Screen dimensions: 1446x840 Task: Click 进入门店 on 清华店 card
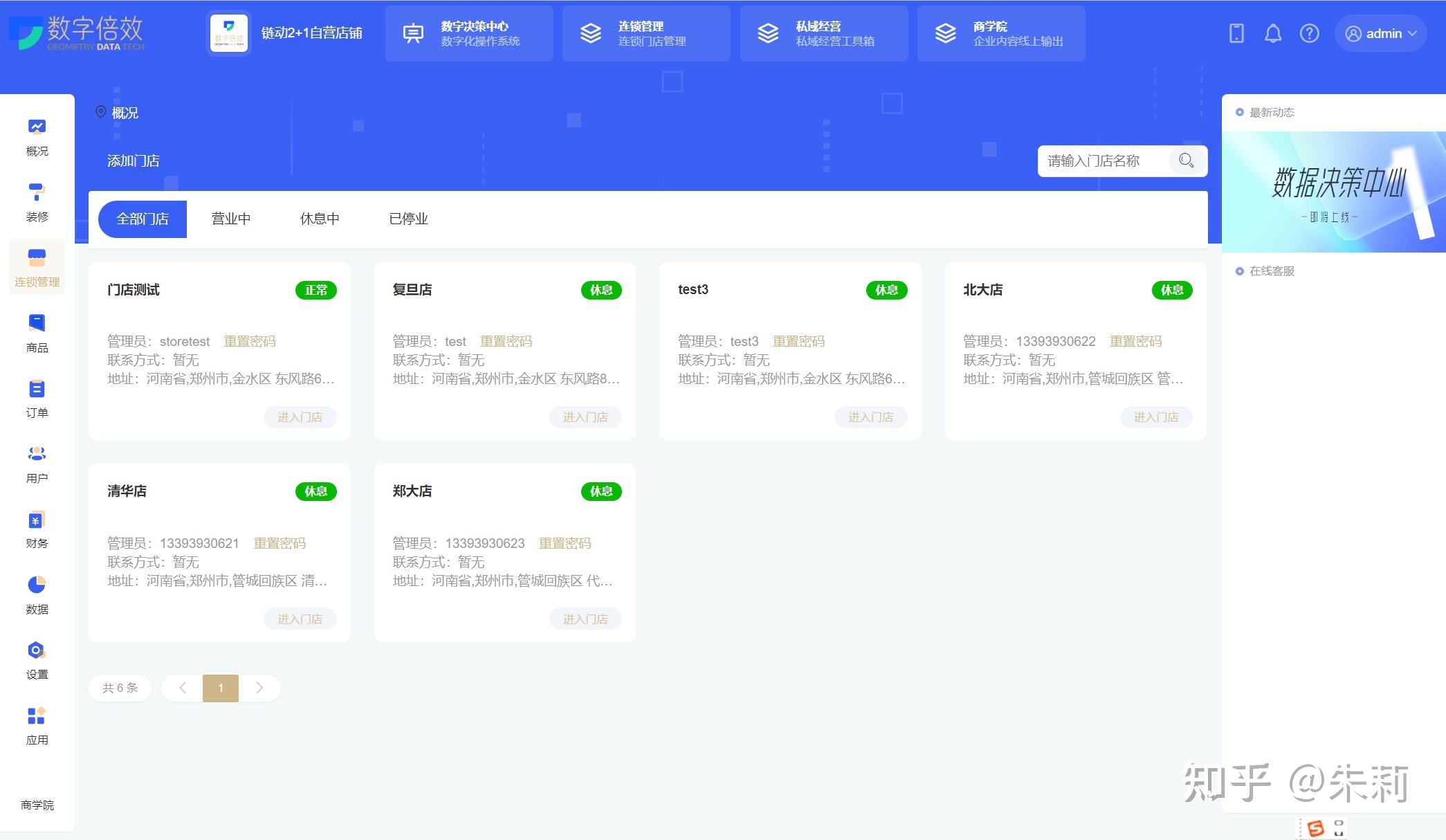pos(300,619)
